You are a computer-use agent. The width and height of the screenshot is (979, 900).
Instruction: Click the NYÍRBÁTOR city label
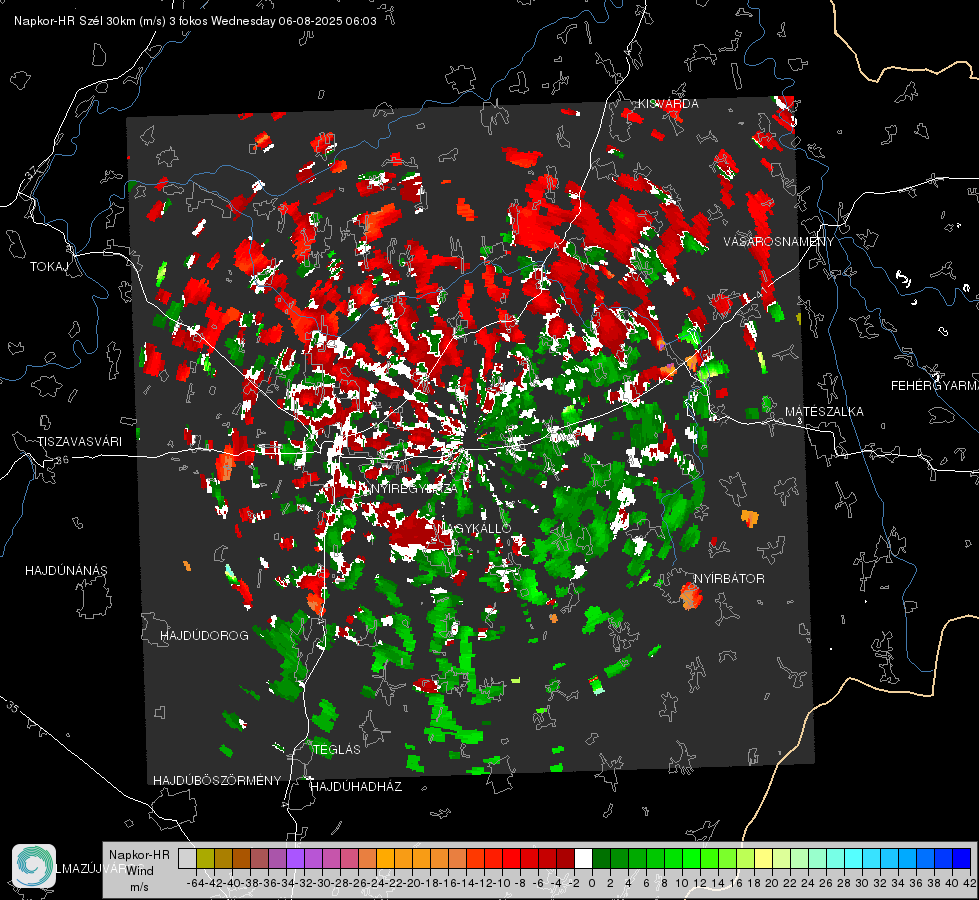729,579
